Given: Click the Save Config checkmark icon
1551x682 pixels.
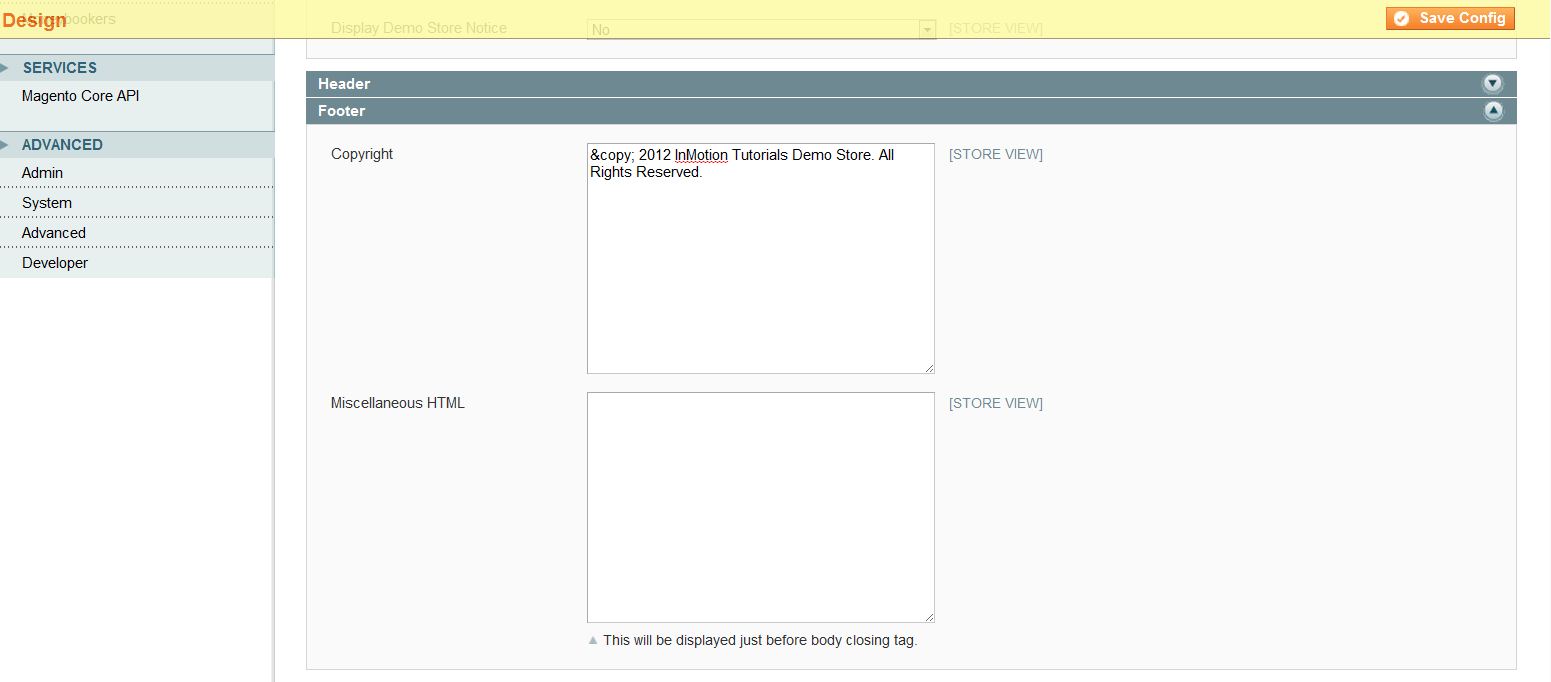Looking at the screenshot, I should pos(1402,18).
